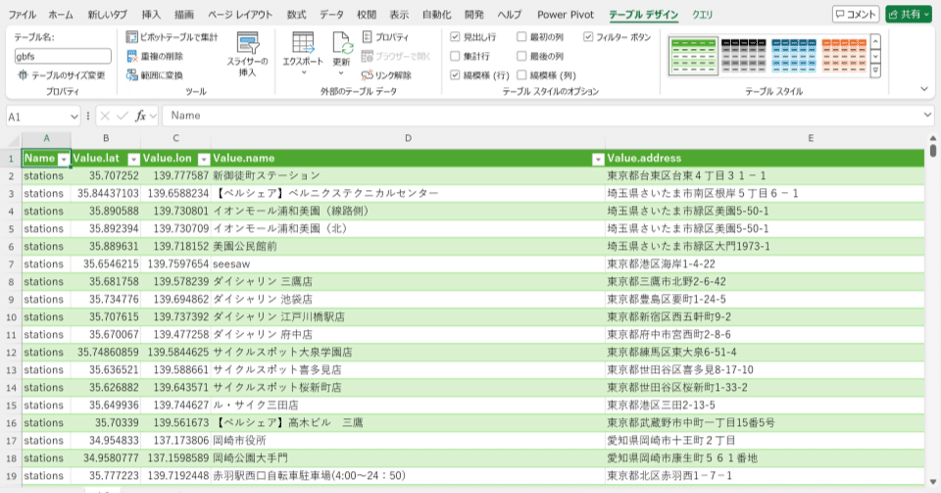Open the Name column filter dropdown
This screenshot has height=493, width=941.
[x=64, y=159]
